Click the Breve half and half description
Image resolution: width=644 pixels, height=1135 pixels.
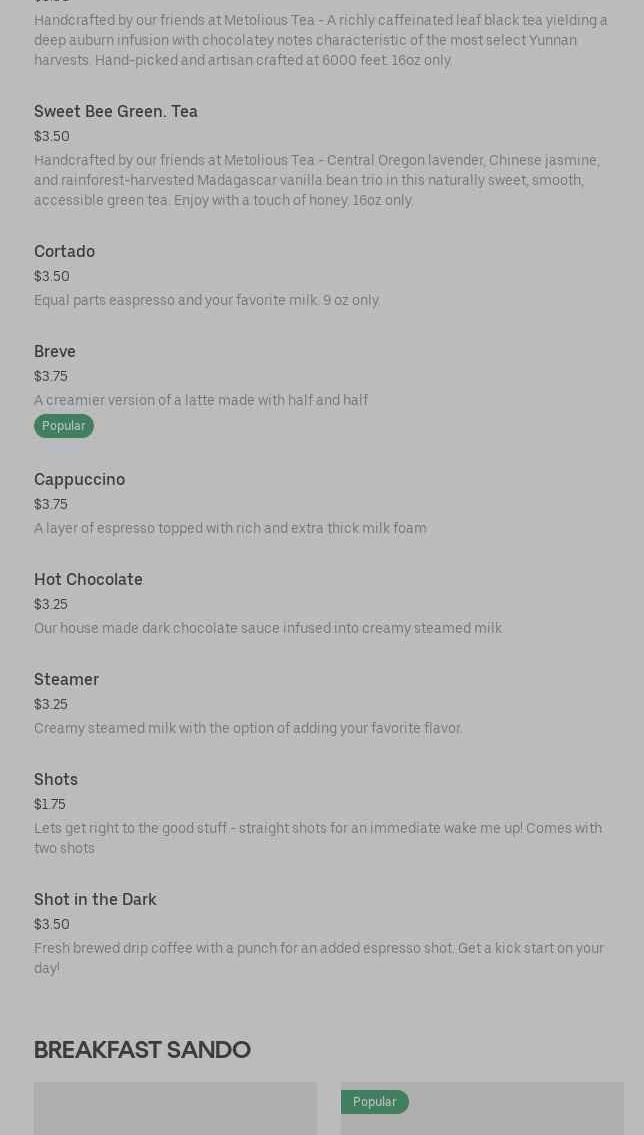(x=201, y=400)
